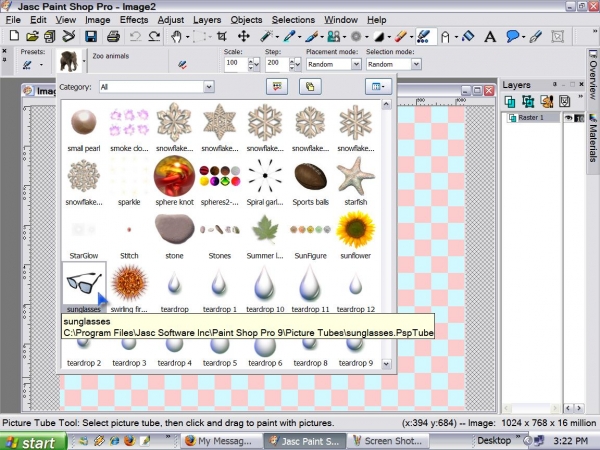Click the Undo arrow icon
The image size is (600, 450).
click(x=135, y=36)
